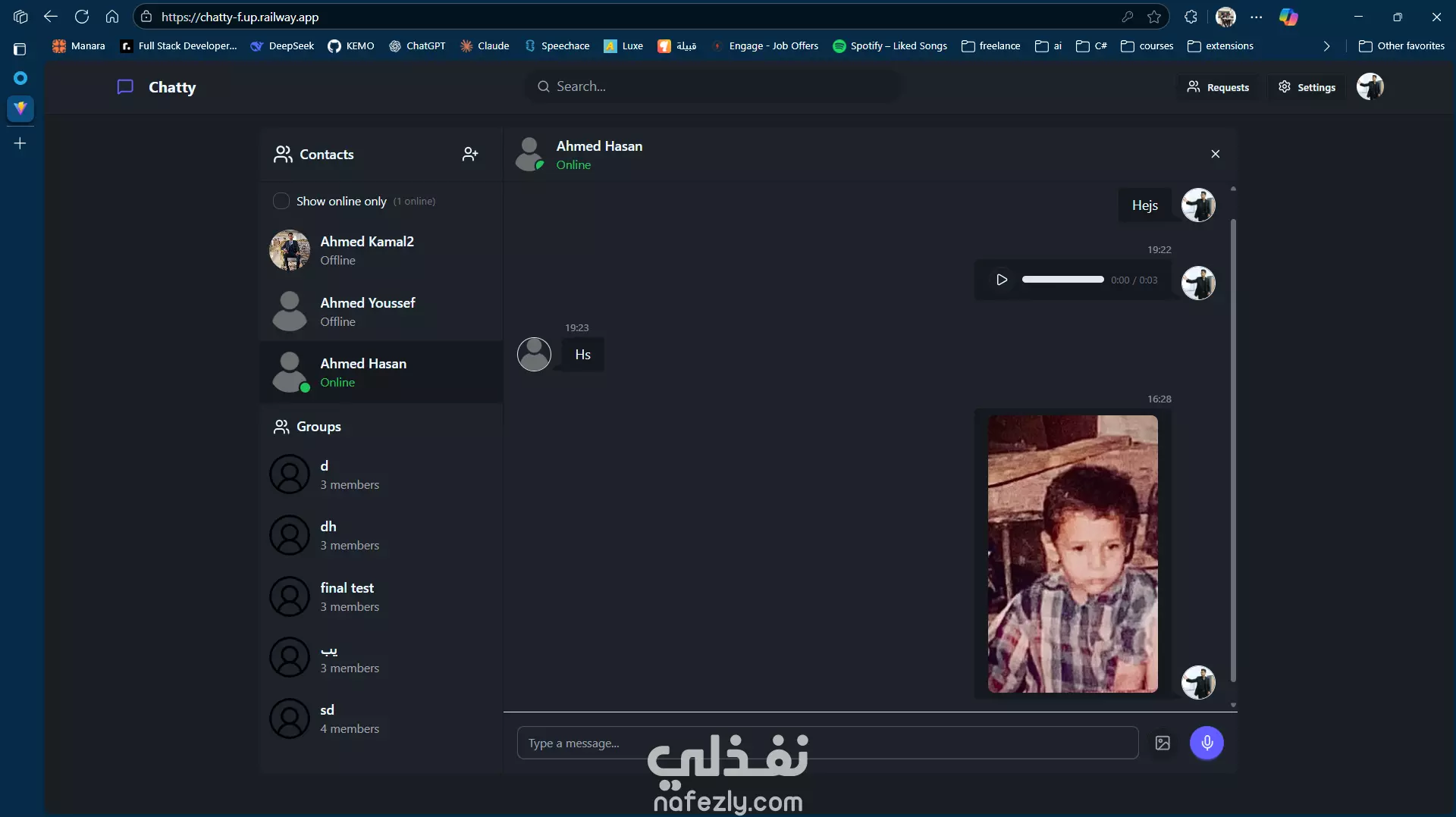Viewport: 1456px width, 817px height.
Task: Expand the C# bookmarks folder
Action: click(x=1091, y=46)
